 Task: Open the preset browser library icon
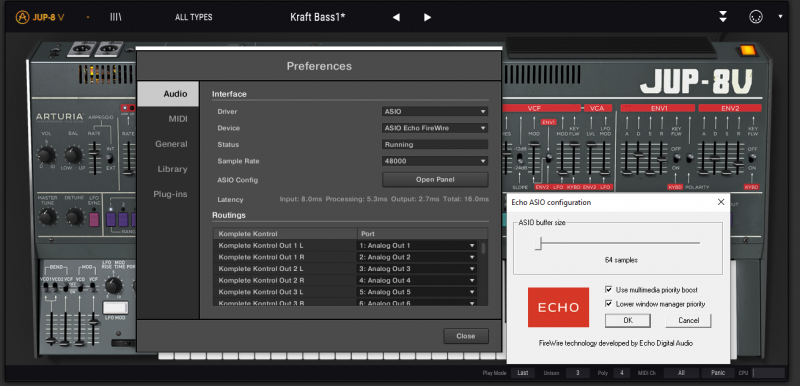(x=116, y=17)
